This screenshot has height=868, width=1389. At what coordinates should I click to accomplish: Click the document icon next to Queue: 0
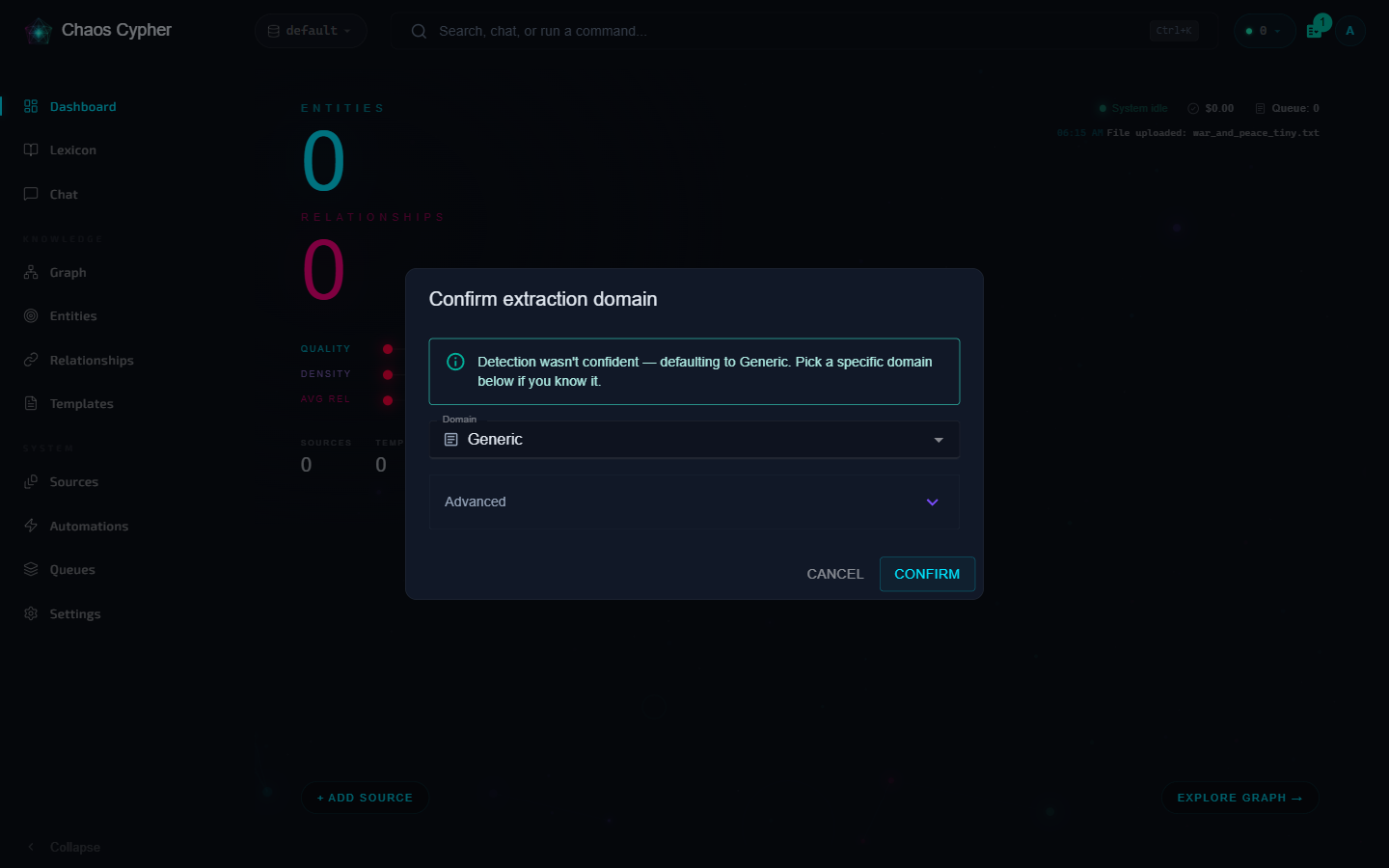point(1260,108)
